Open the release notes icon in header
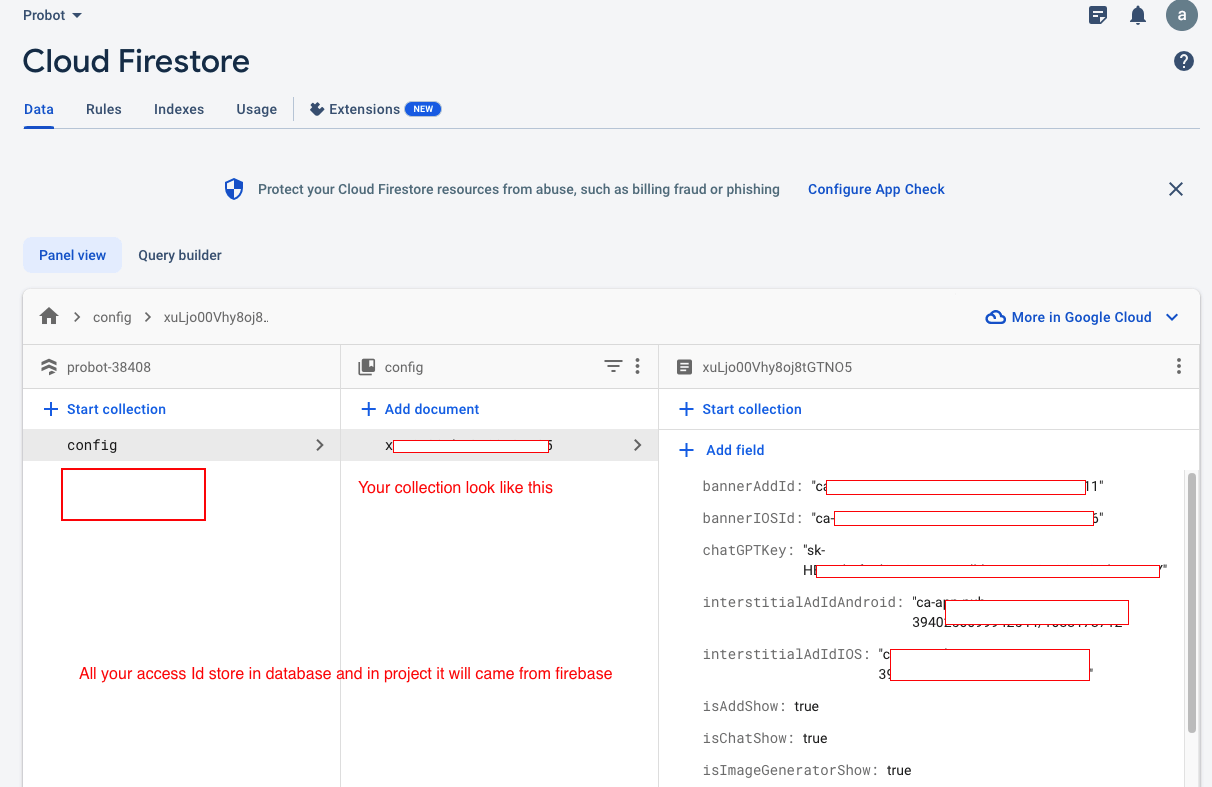 (1098, 15)
